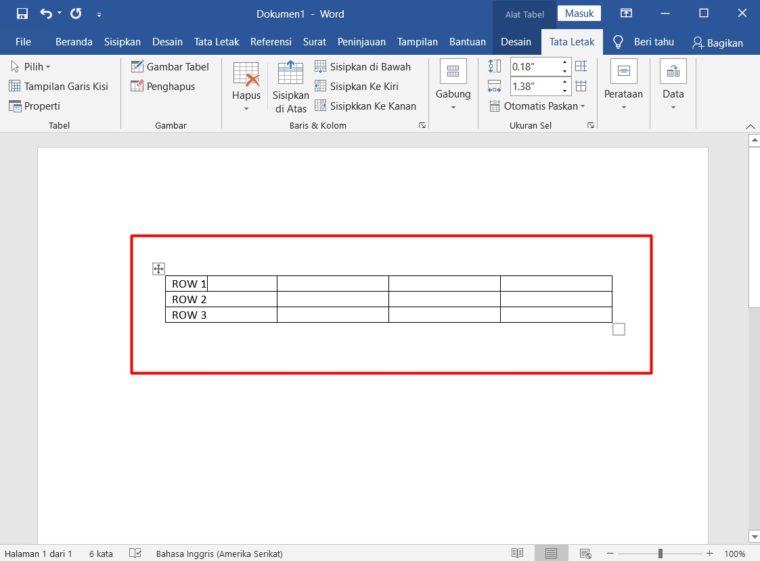The image size is (760, 561).
Task: Edit the row height field 0.18"
Action: (x=535, y=66)
